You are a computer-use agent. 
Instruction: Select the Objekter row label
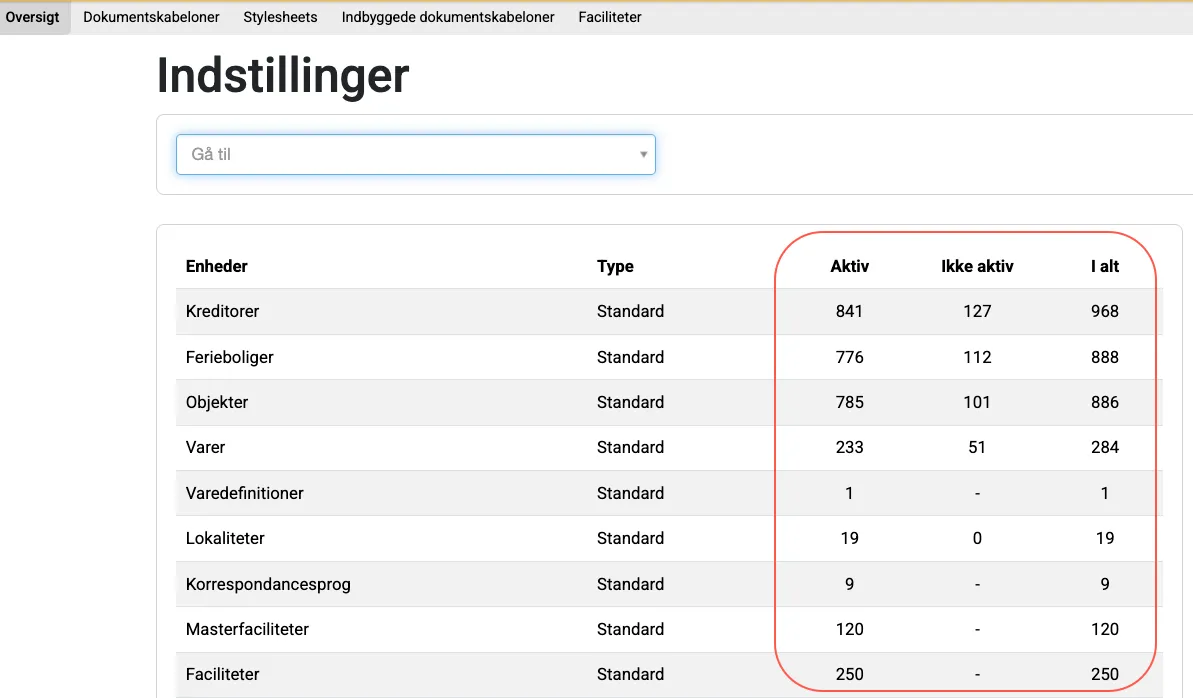click(x=217, y=402)
